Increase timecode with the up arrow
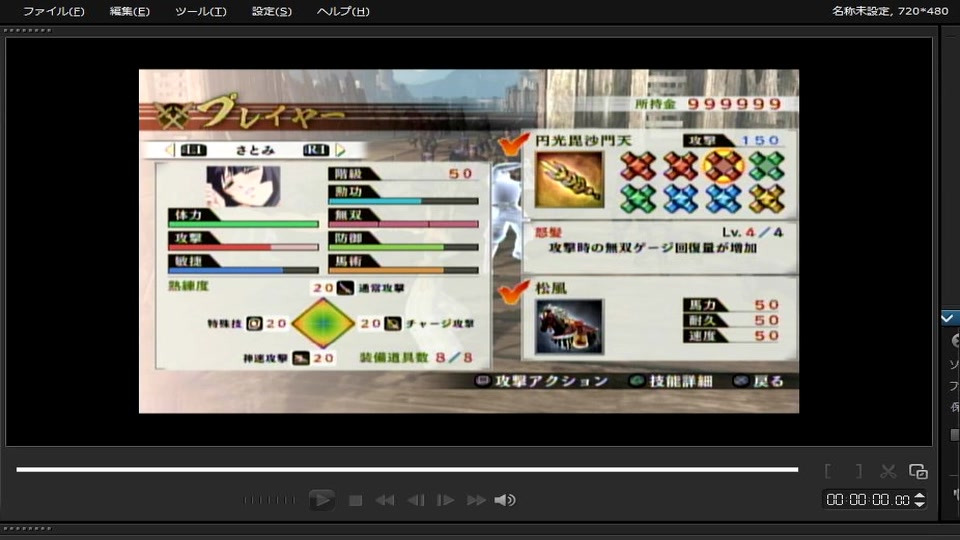960x540 pixels. 919,495
